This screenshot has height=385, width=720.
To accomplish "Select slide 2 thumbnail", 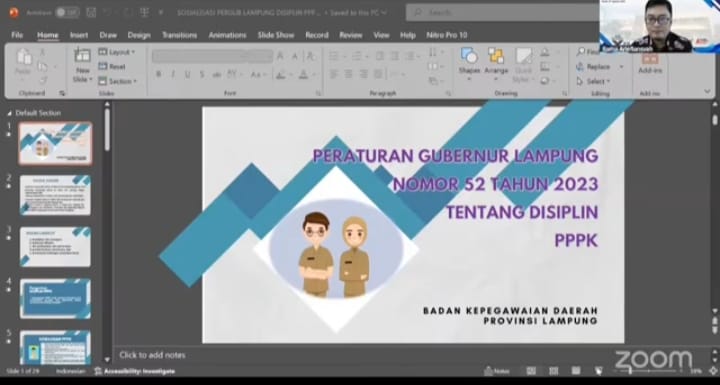I will pos(55,195).
